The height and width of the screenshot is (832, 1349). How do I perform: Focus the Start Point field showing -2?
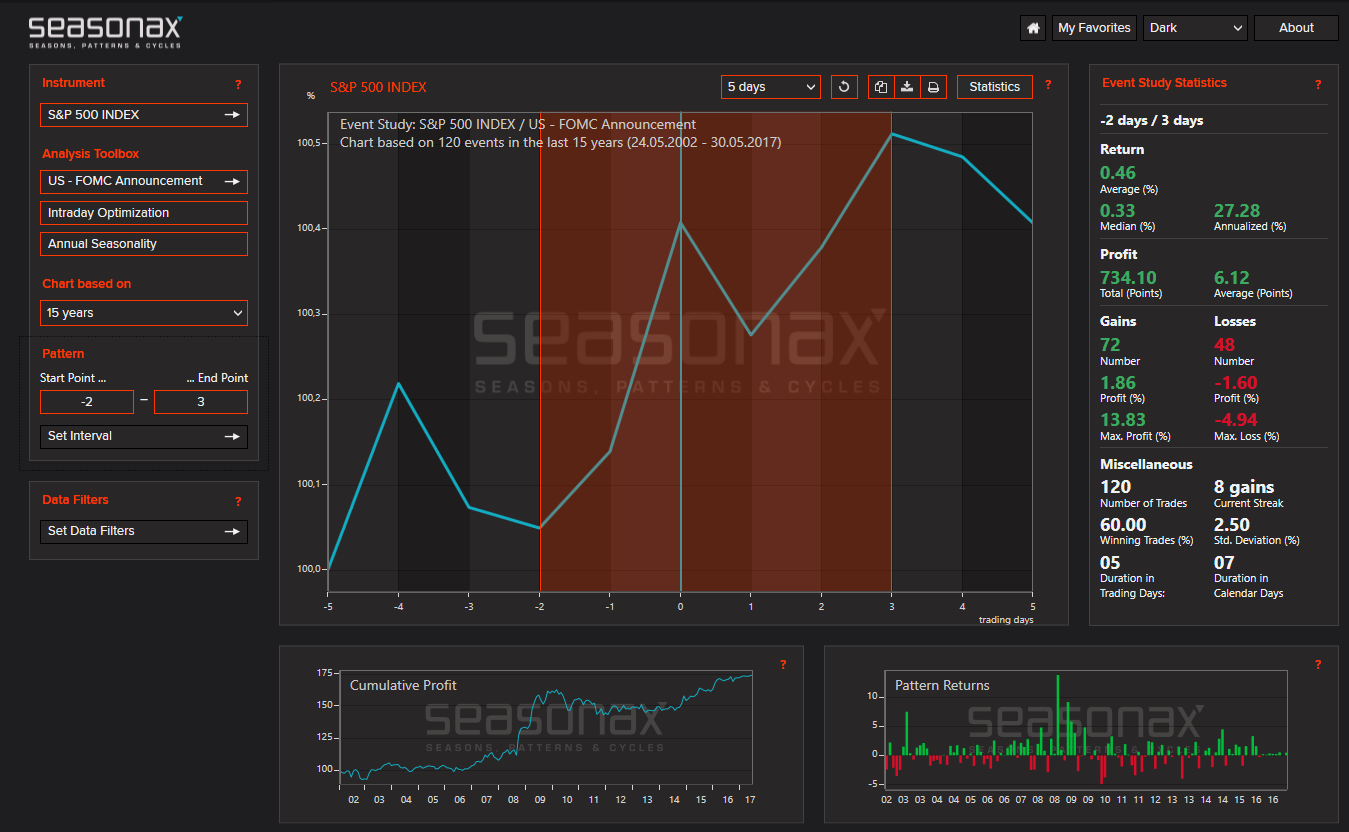pyautogui.click(x=87, y=402)
